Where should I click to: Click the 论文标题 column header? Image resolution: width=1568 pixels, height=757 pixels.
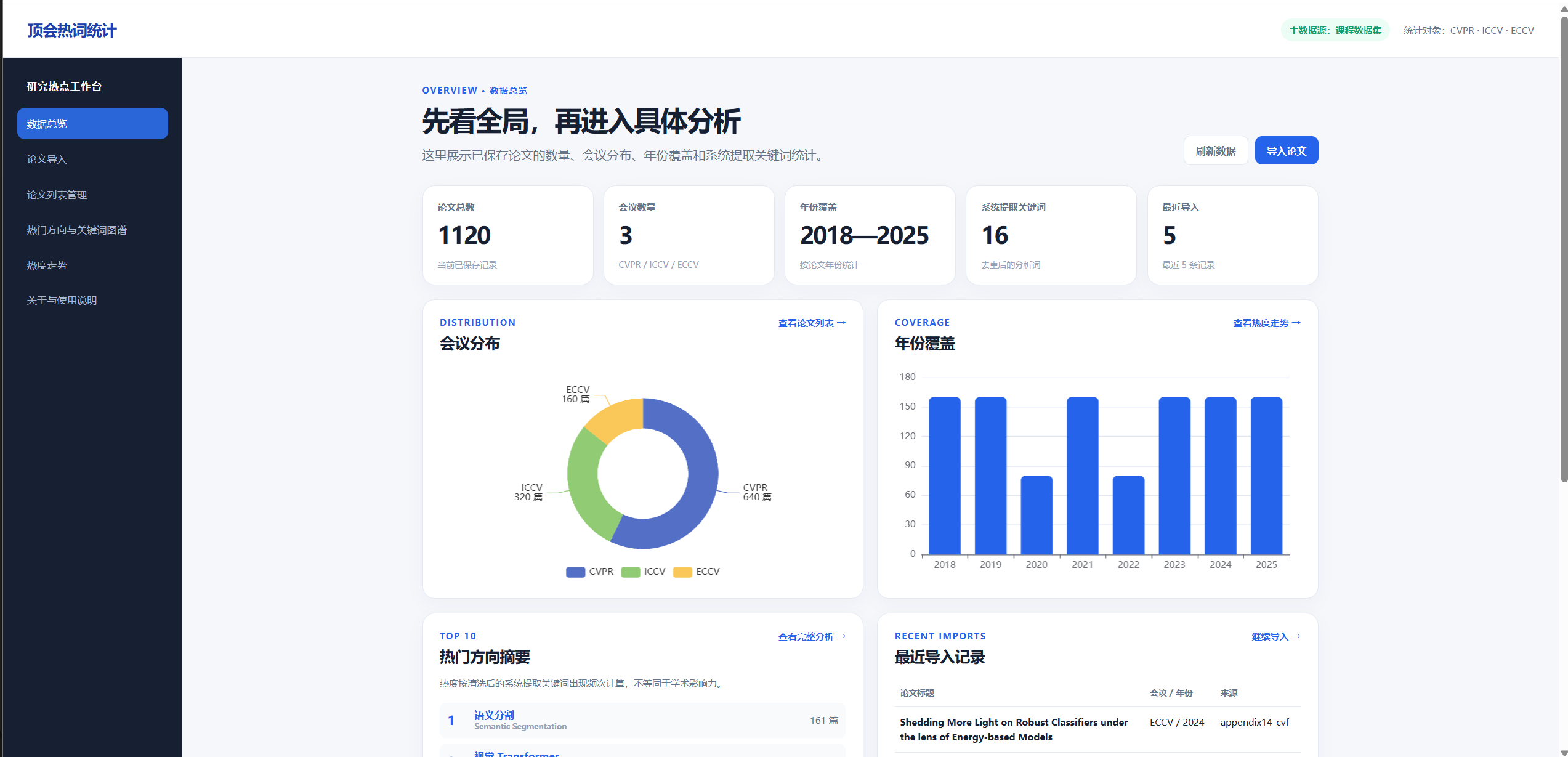pyautogui.click(x=917, y=694)
